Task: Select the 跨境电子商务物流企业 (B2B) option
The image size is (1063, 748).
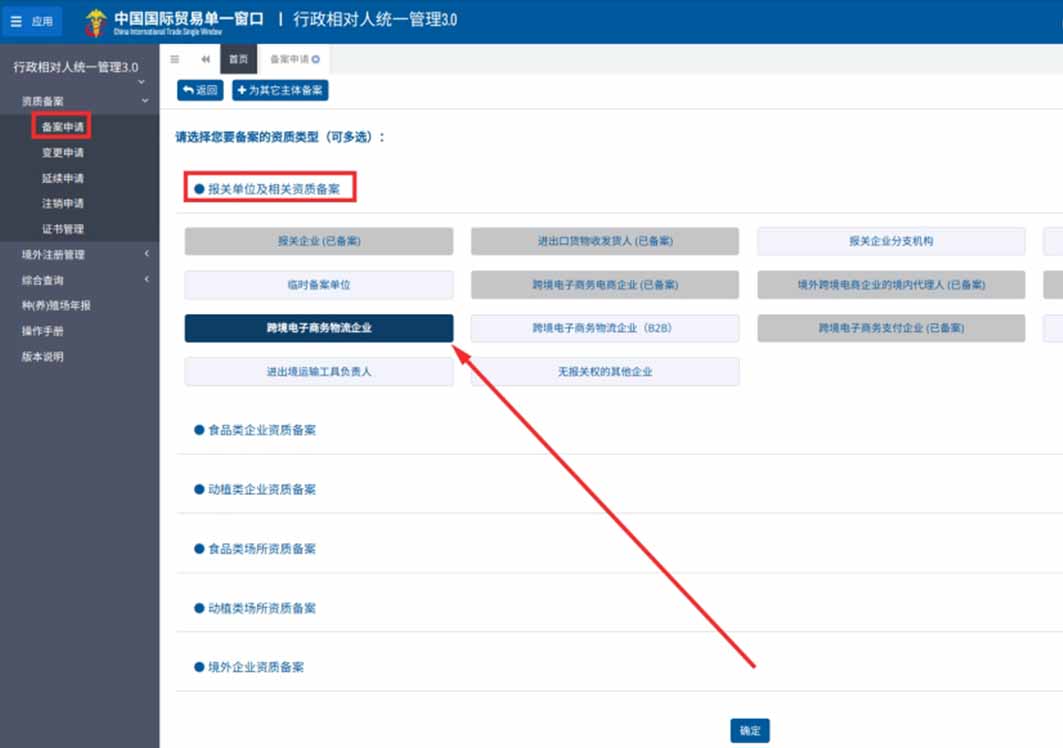Action: click(605, 328)
